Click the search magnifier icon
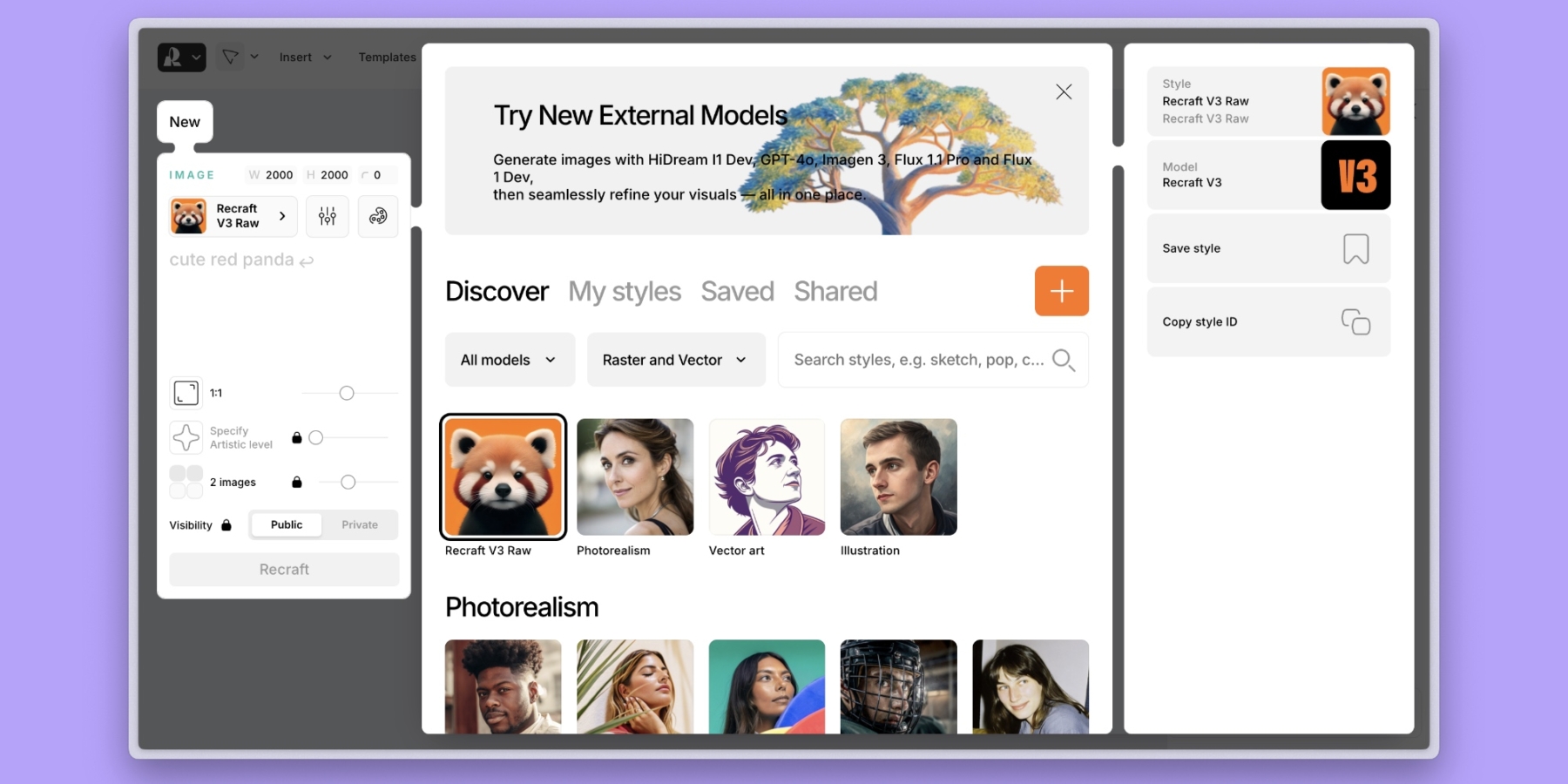 1063,360
